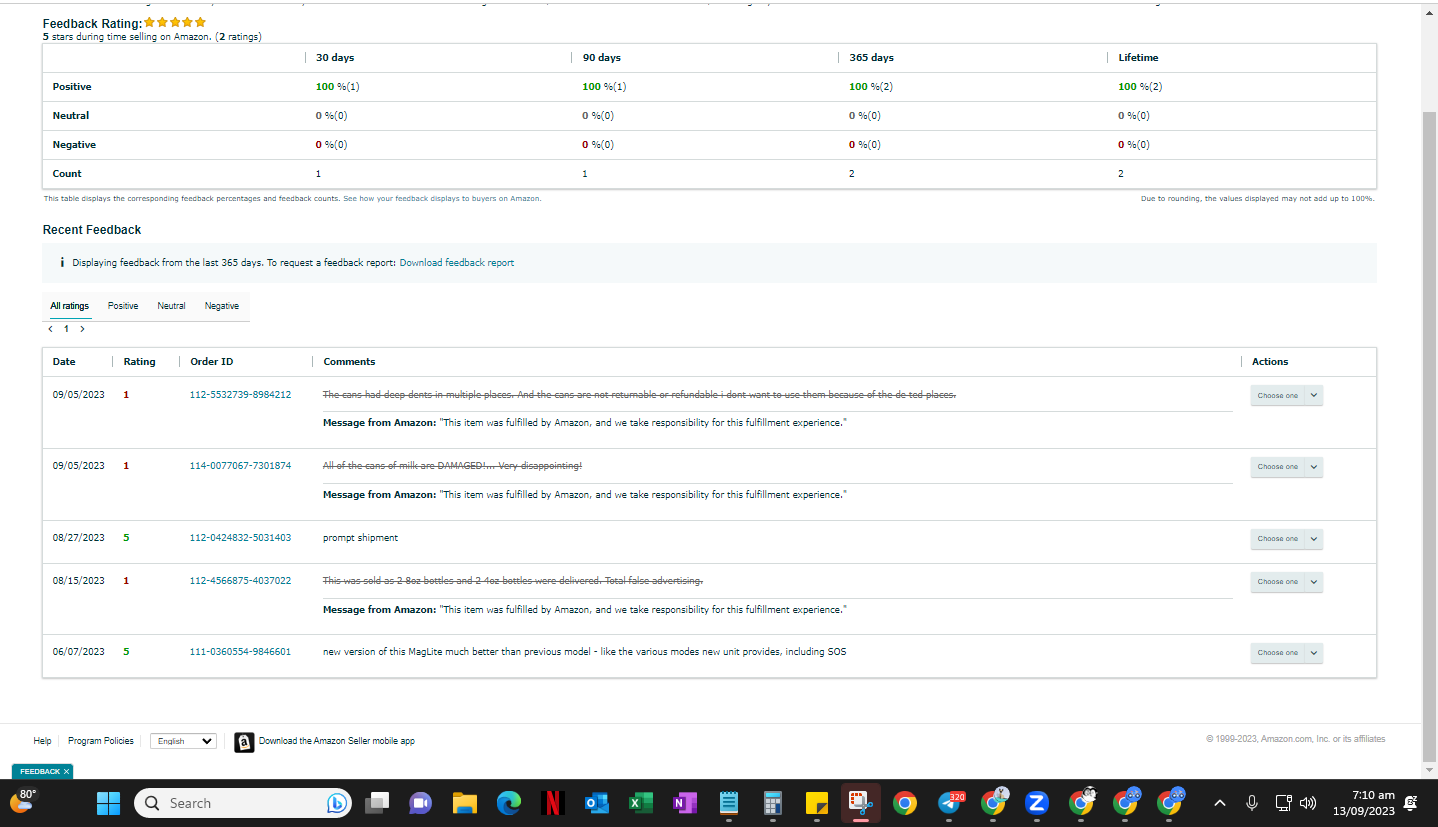Click the 365 days column header
This screenshot has height=827, width=1438.
(871, 58)
